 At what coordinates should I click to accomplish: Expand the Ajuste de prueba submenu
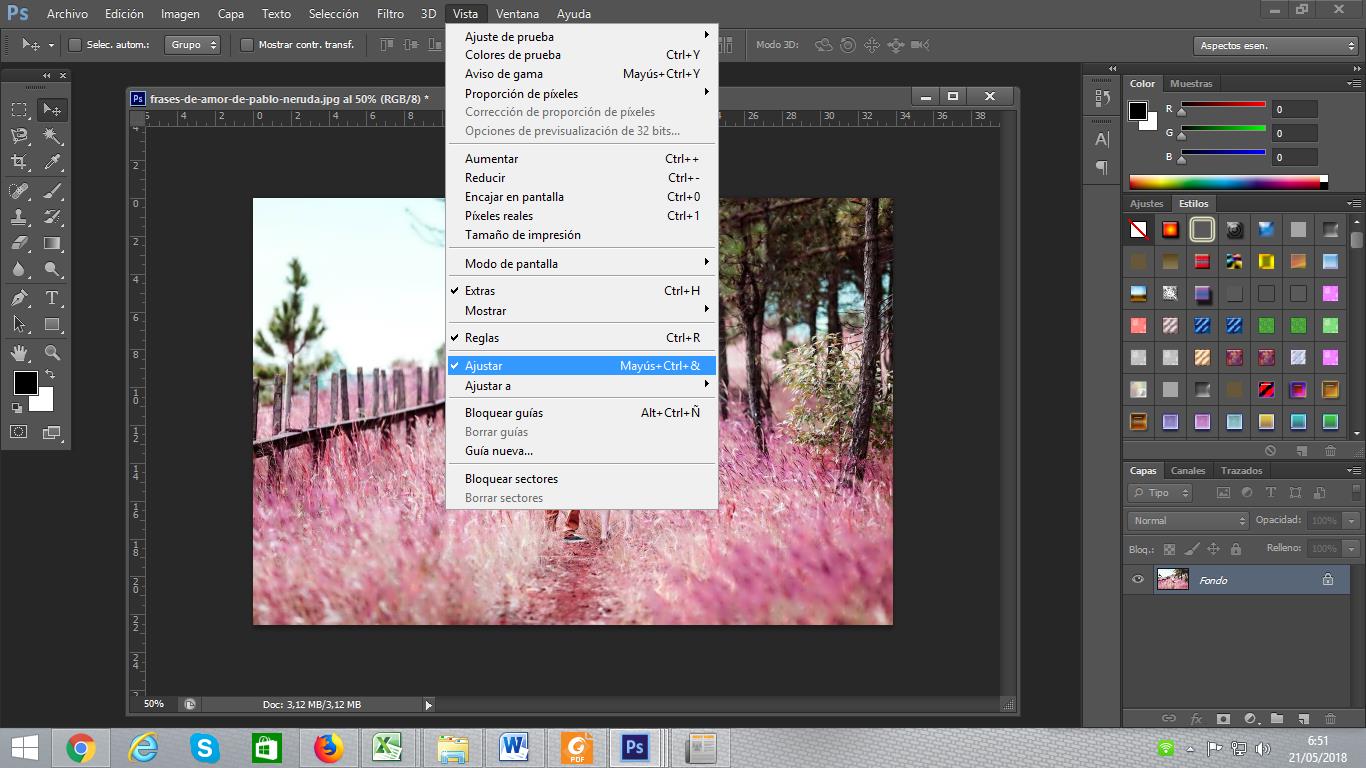(x=581, y=36)
